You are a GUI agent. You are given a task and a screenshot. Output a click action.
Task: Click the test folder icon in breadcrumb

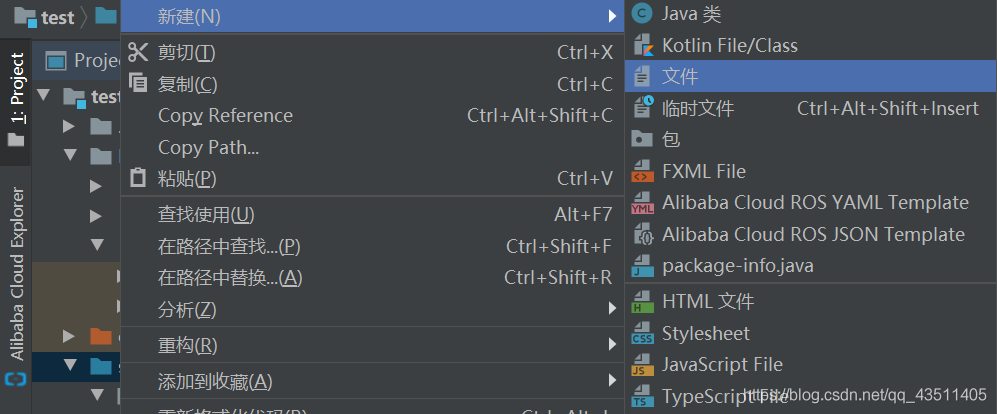(25, 17)
